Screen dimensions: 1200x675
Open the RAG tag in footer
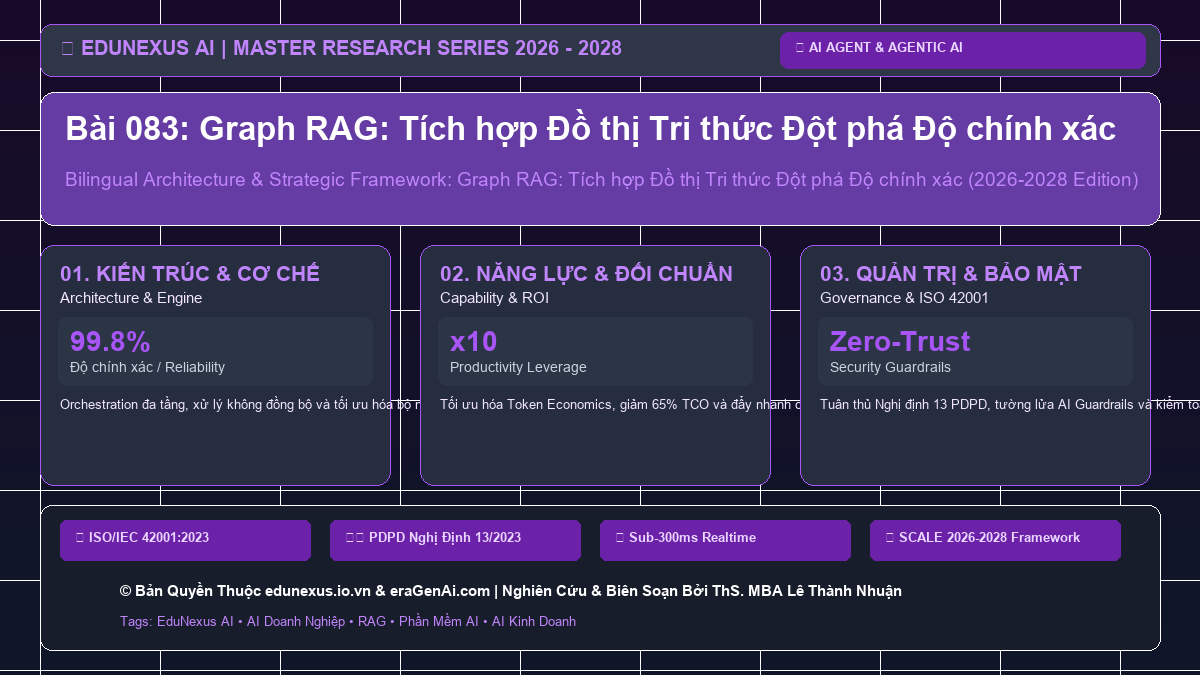(x=372, y=621)
